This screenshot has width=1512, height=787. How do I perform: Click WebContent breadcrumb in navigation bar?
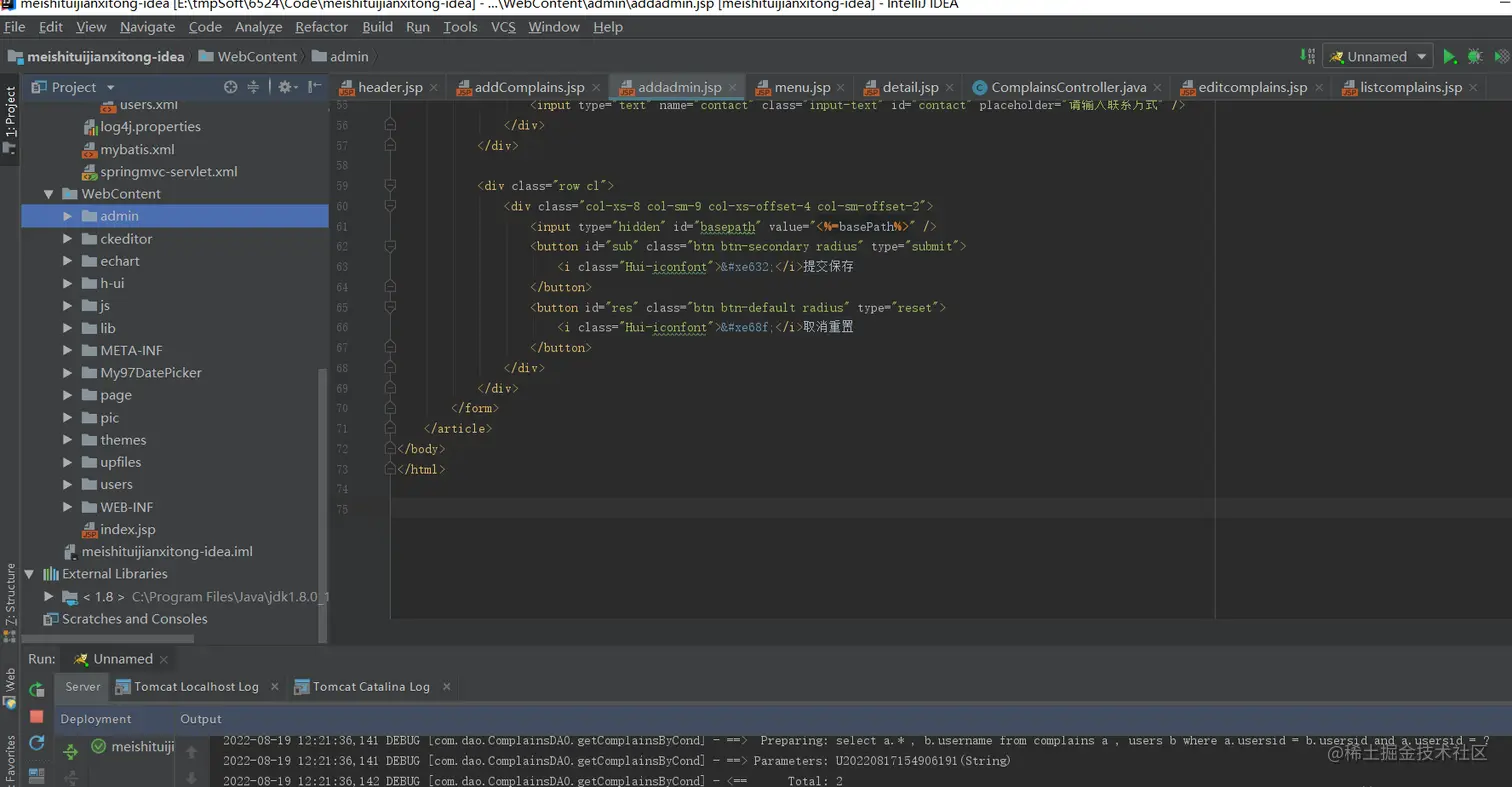pyautogui.click(x=248, y=57)
